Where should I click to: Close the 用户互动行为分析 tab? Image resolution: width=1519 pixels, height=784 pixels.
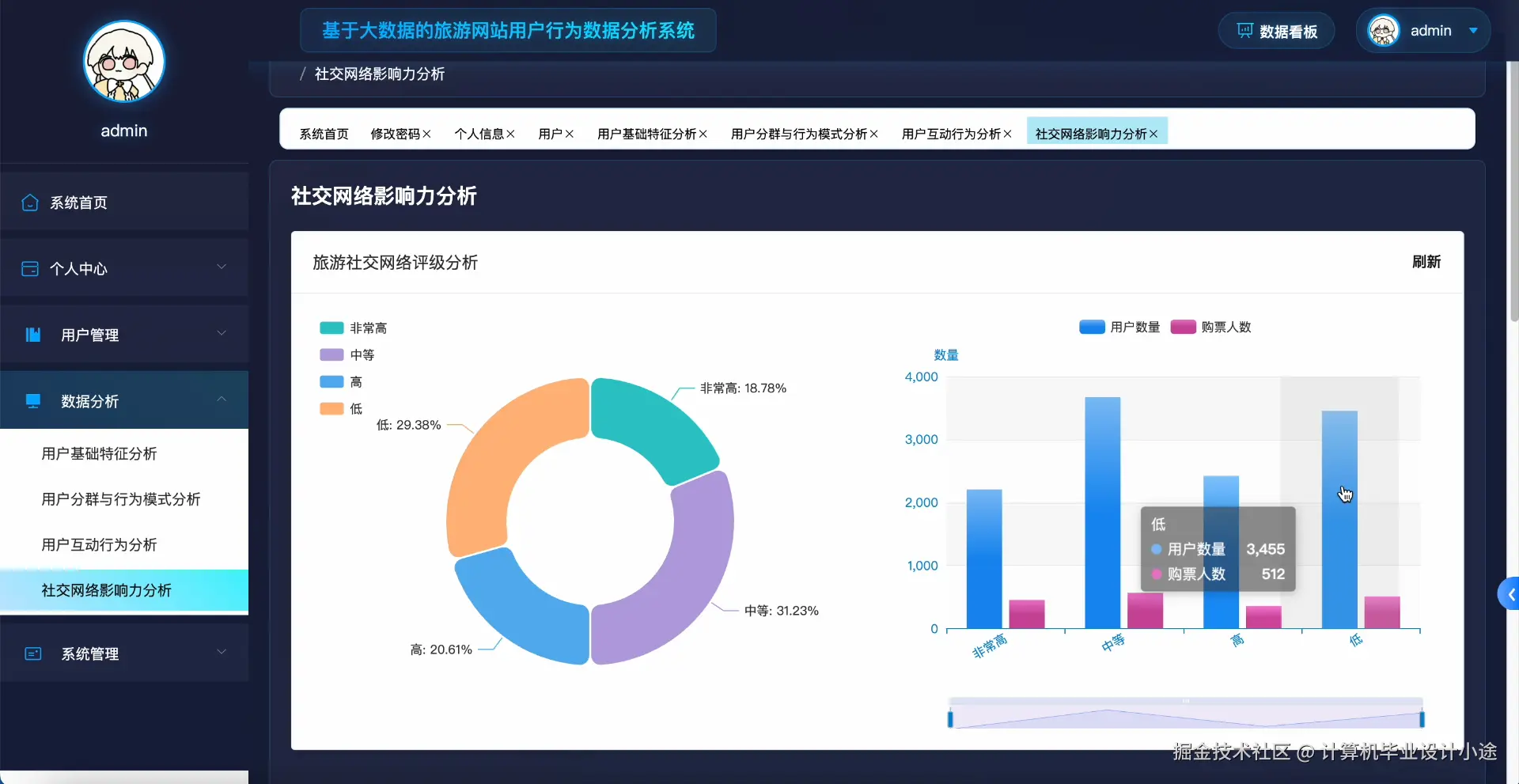click(1007, 134)
